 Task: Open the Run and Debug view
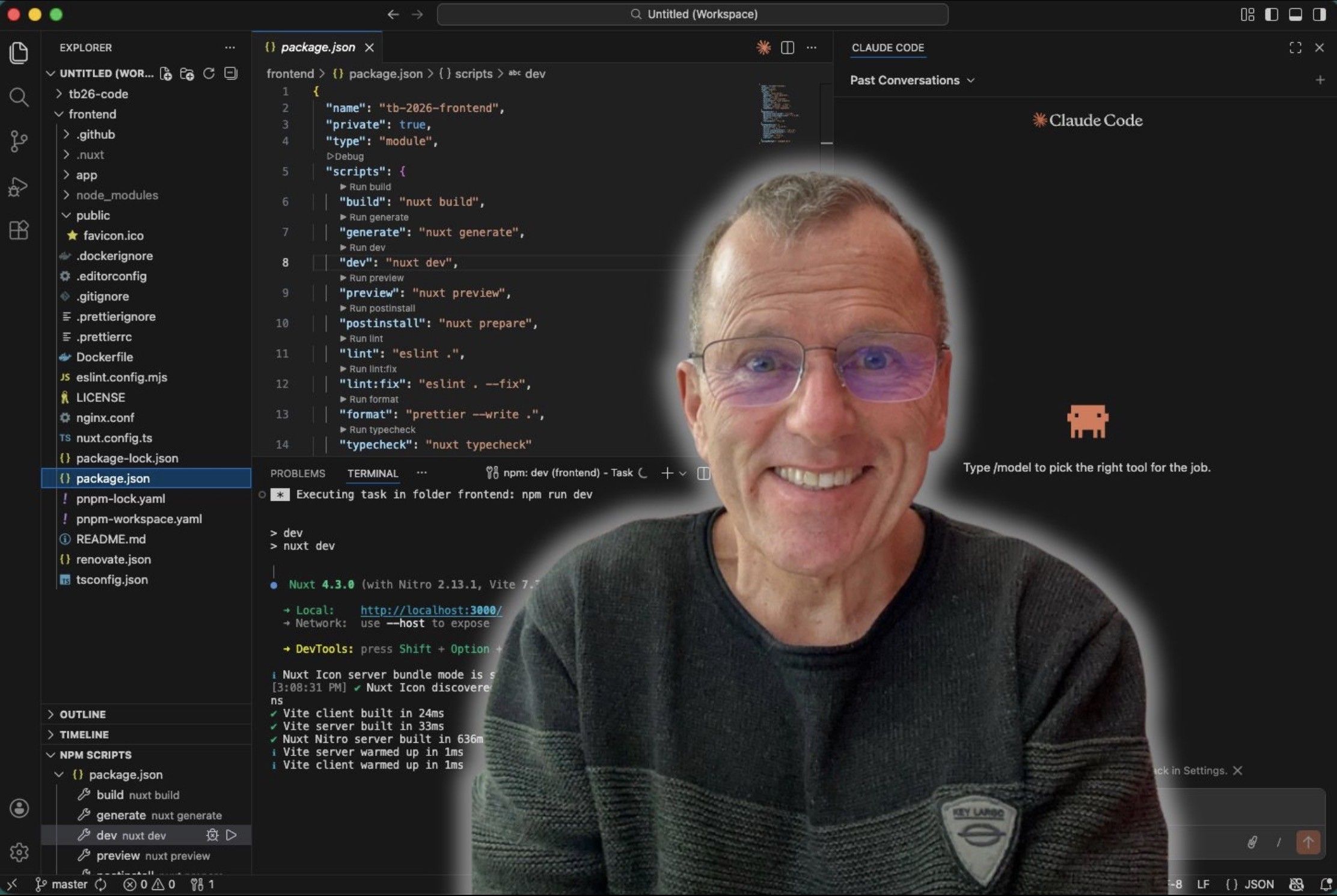coord(19,186)
